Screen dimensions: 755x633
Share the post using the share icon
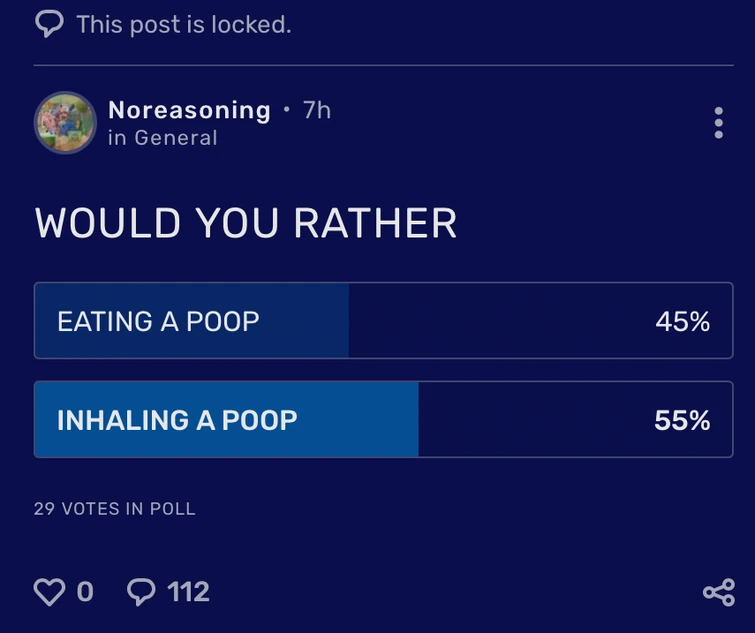click(x=718, y=592)
